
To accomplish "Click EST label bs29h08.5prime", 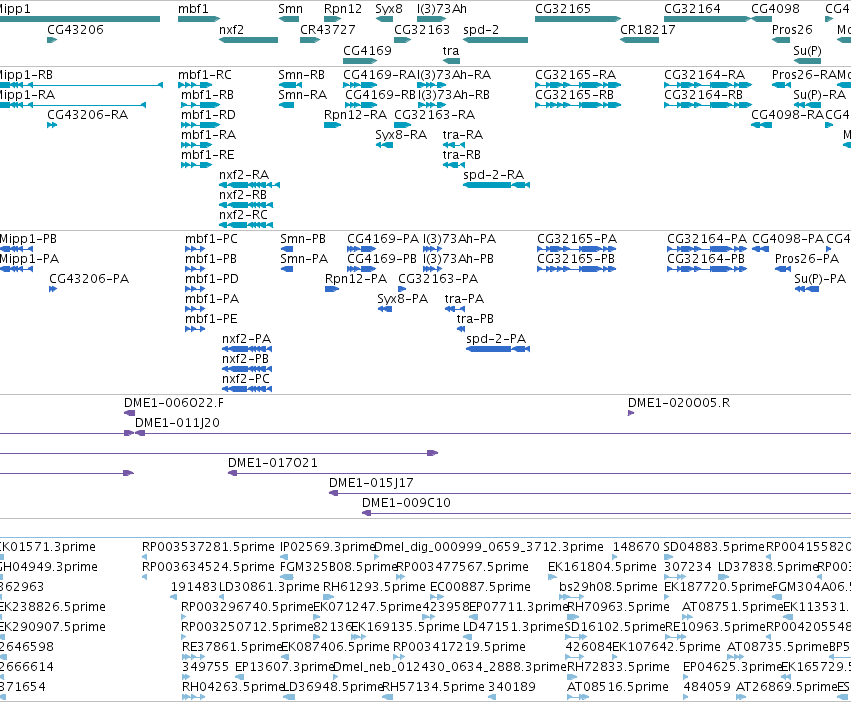I will tap(608, 587).
